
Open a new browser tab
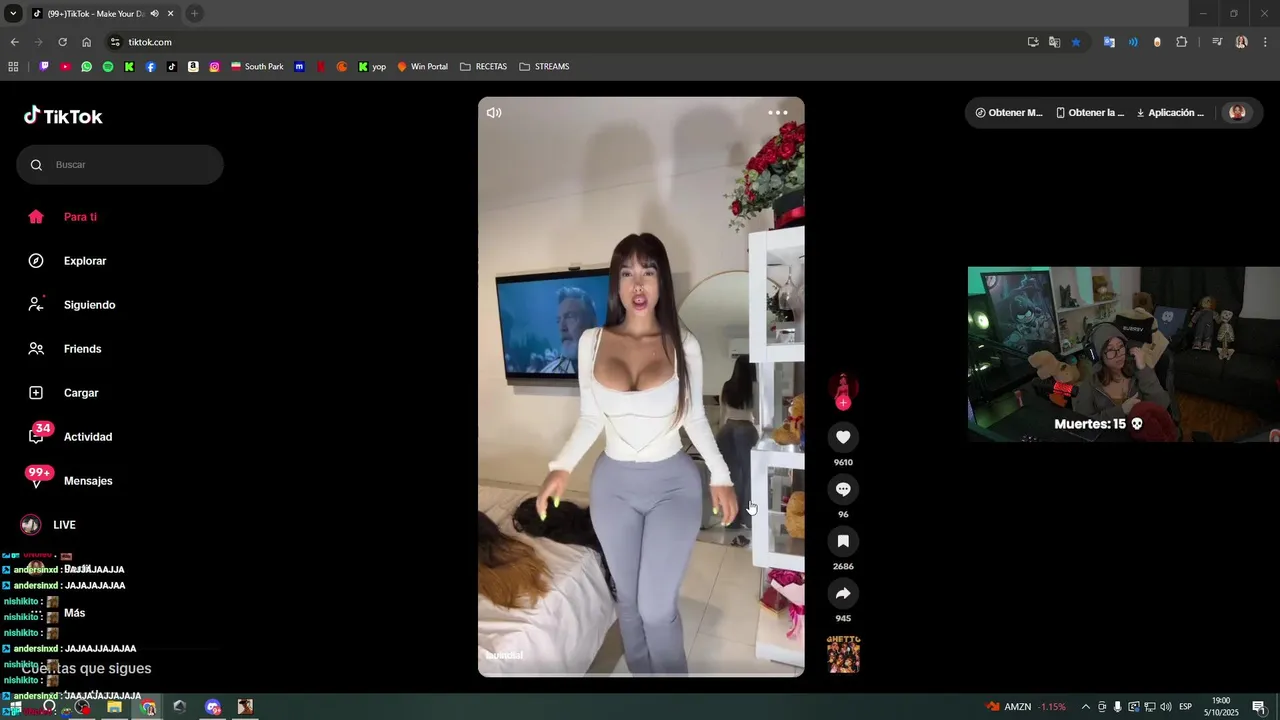click(x=194, y=13)
